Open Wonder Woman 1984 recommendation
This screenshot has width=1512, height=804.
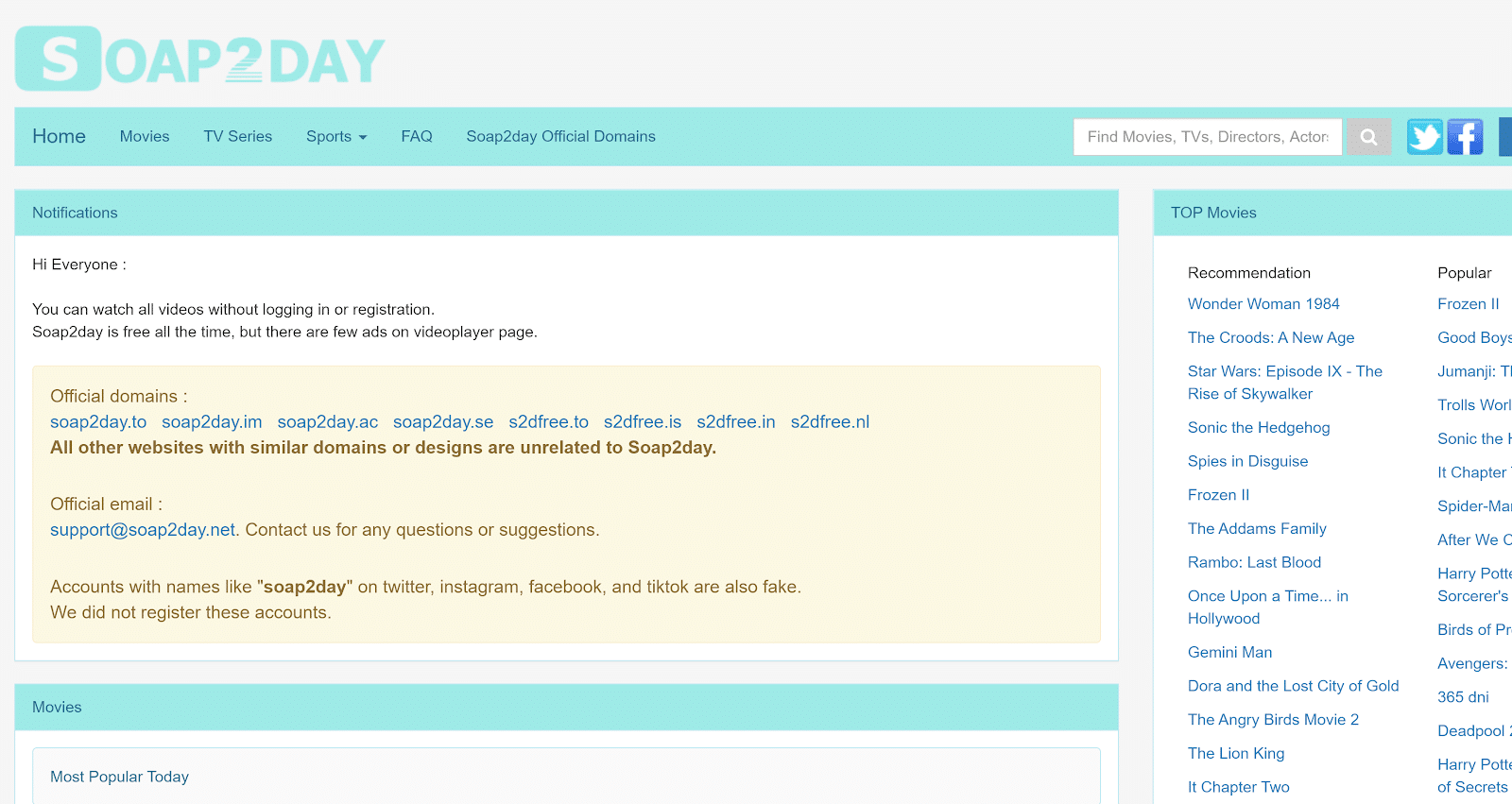click(1263, 304)
